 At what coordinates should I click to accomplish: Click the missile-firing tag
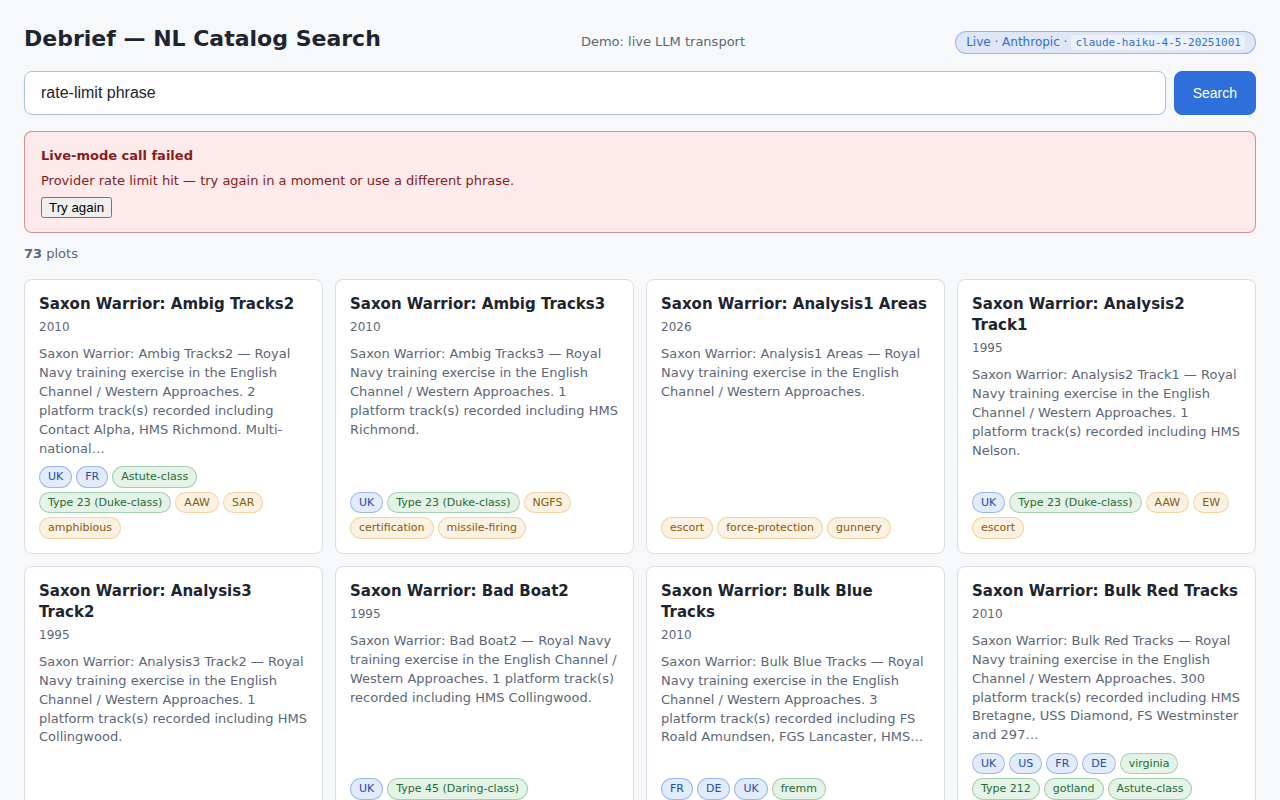pos(481,527)
